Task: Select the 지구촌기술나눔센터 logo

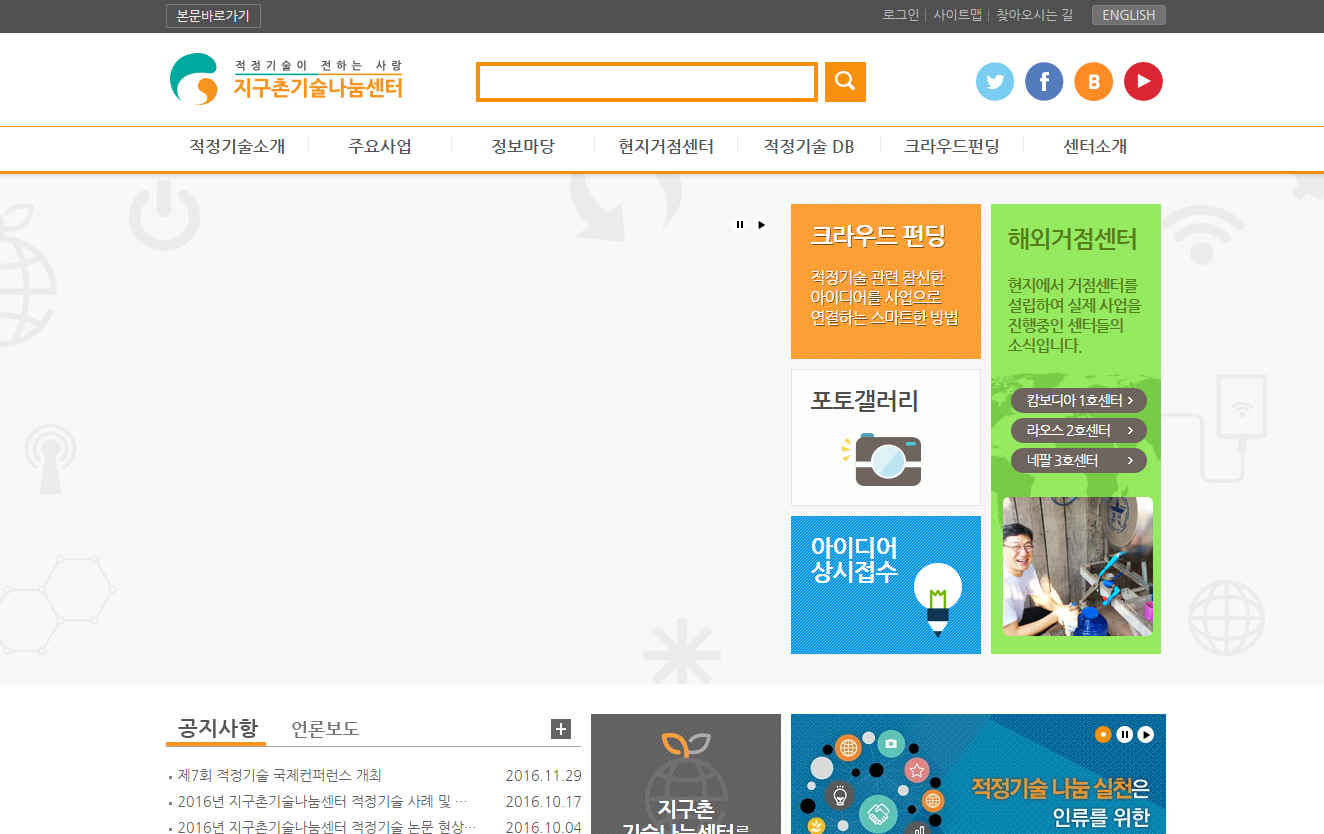Action: pyautogui.click(x=288, y=79)
